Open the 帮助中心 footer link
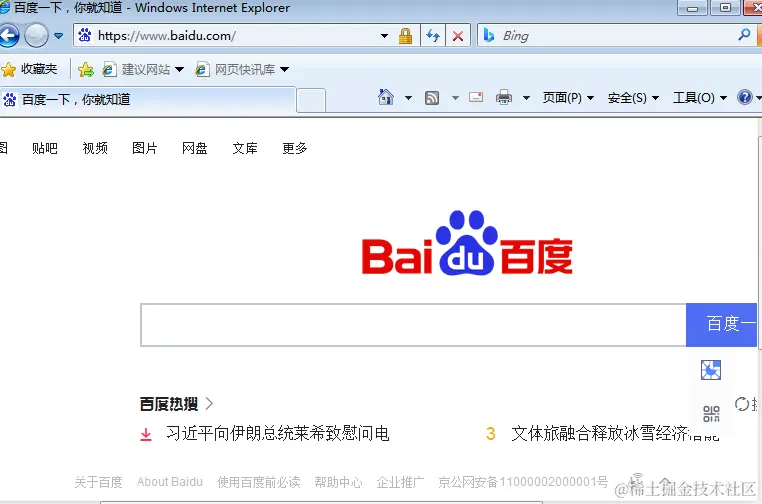Image resolution: width=762 pixels, height=504 pixels. pos(338,482)
